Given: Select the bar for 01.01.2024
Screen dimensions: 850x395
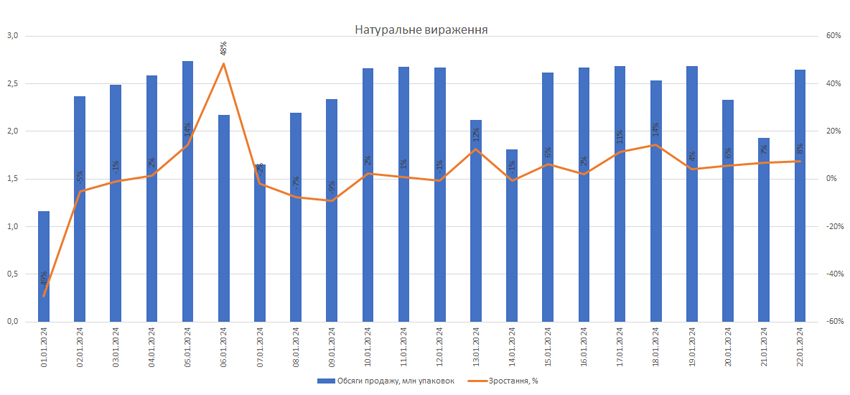Looking at the screenshot, I should [x=43, y=266].
